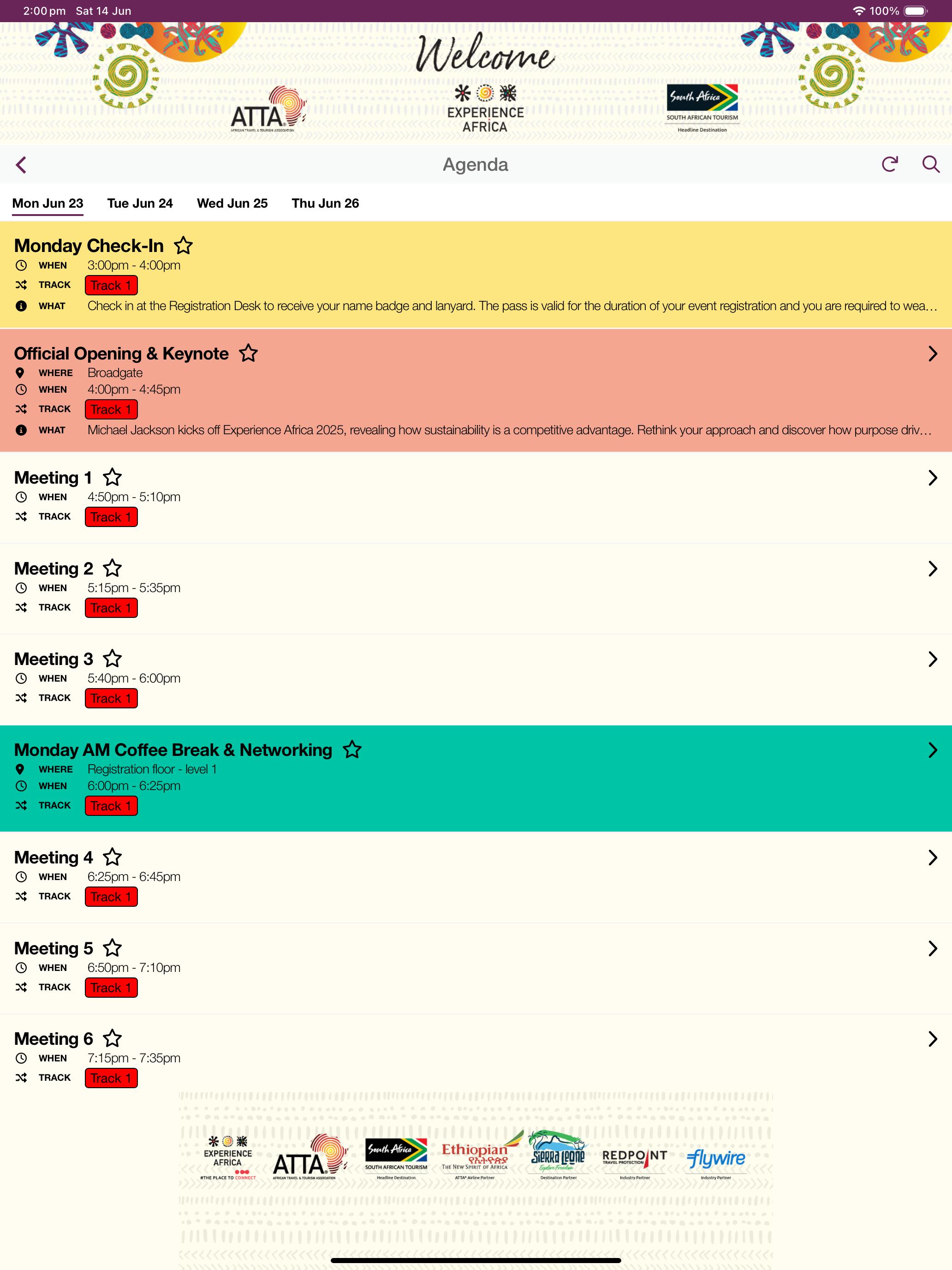The image size is (952, 1270).
Task: Open Meeting 3 details chevron
Action: click(933, 659)
